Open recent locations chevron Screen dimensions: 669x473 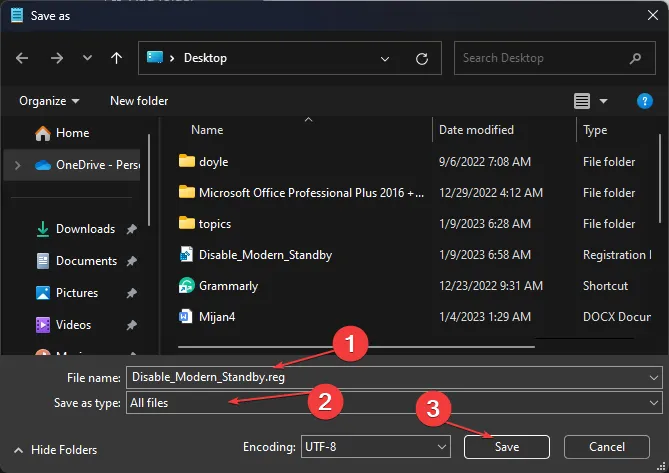(x=87, y=58)
